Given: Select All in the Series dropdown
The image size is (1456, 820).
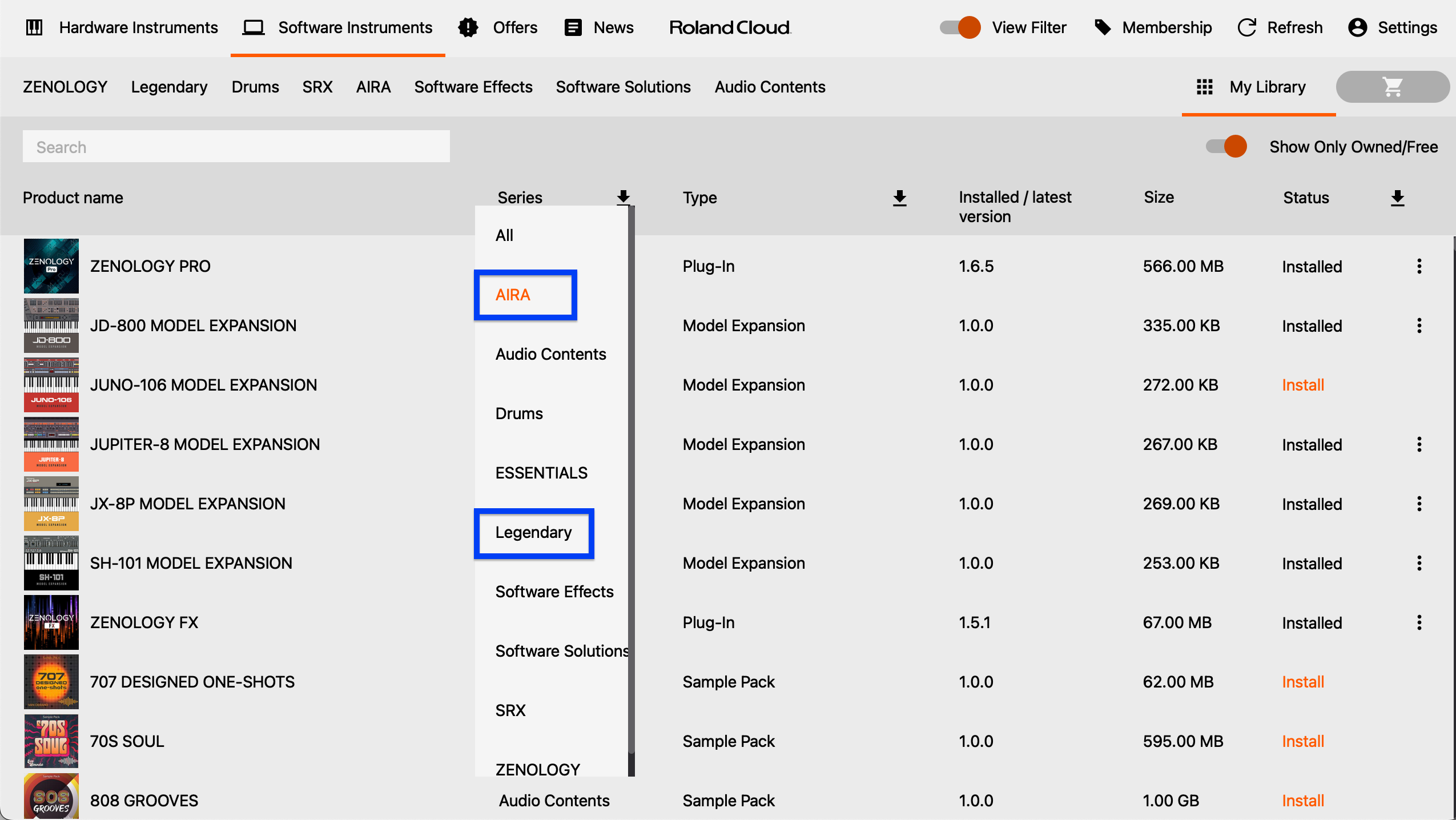Looking at the screenshot, I should pyautogui.click(x=552, y=235).
